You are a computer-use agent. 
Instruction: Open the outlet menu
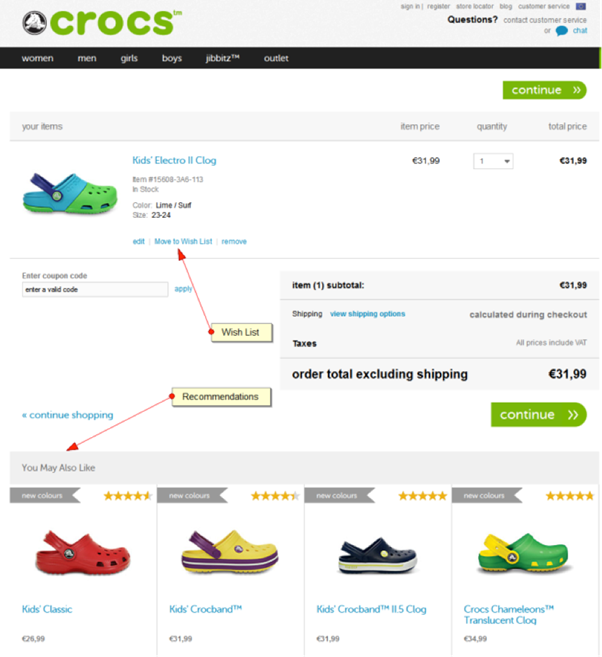pos(276,58)
